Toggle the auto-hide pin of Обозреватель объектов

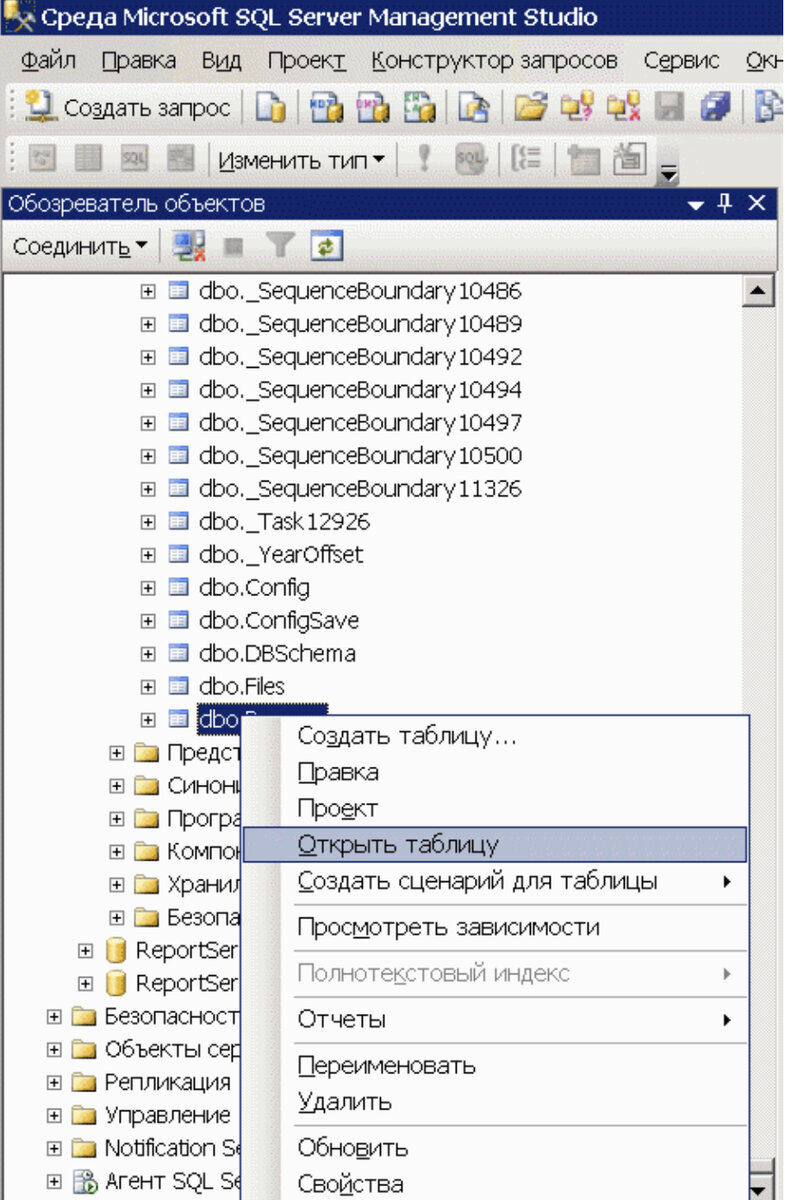(726, 204)
